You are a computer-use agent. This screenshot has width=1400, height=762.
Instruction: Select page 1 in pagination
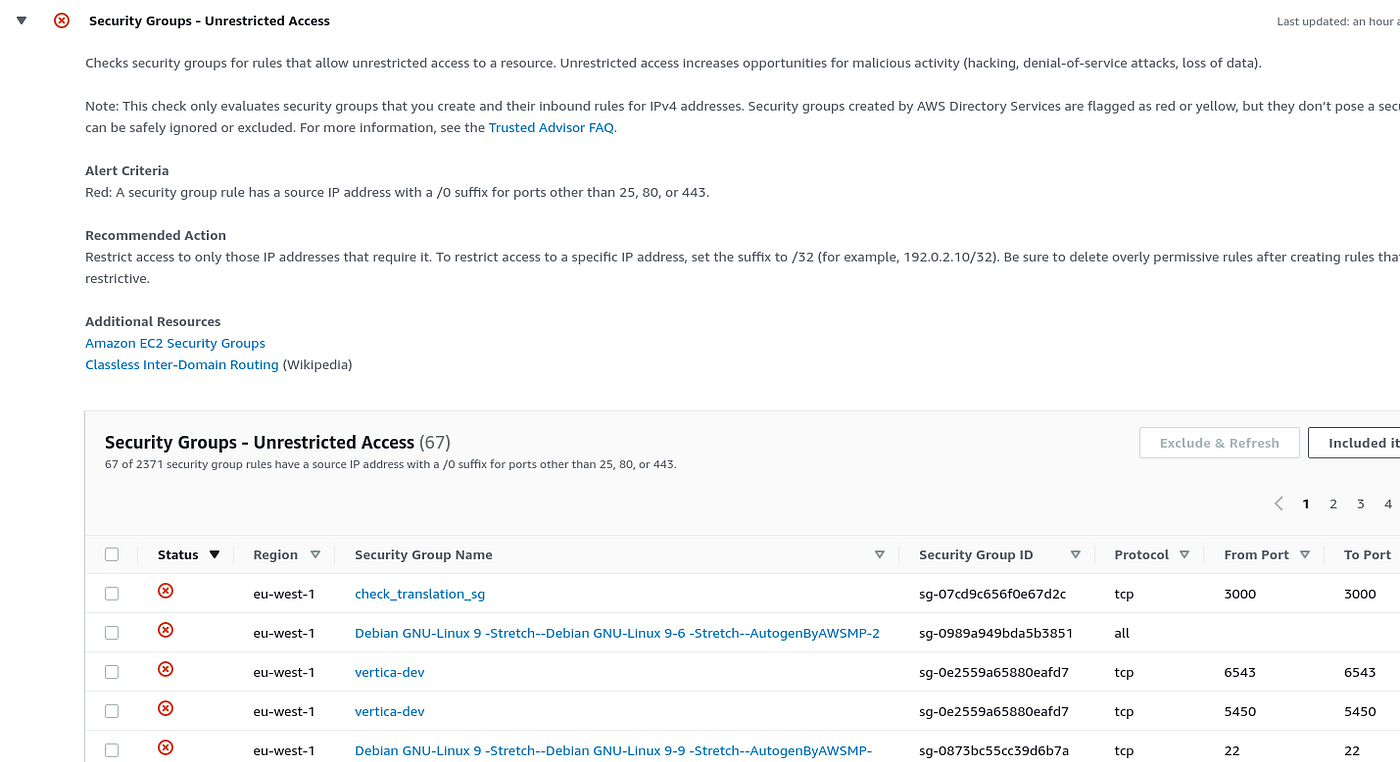[x=1306, y=504]
